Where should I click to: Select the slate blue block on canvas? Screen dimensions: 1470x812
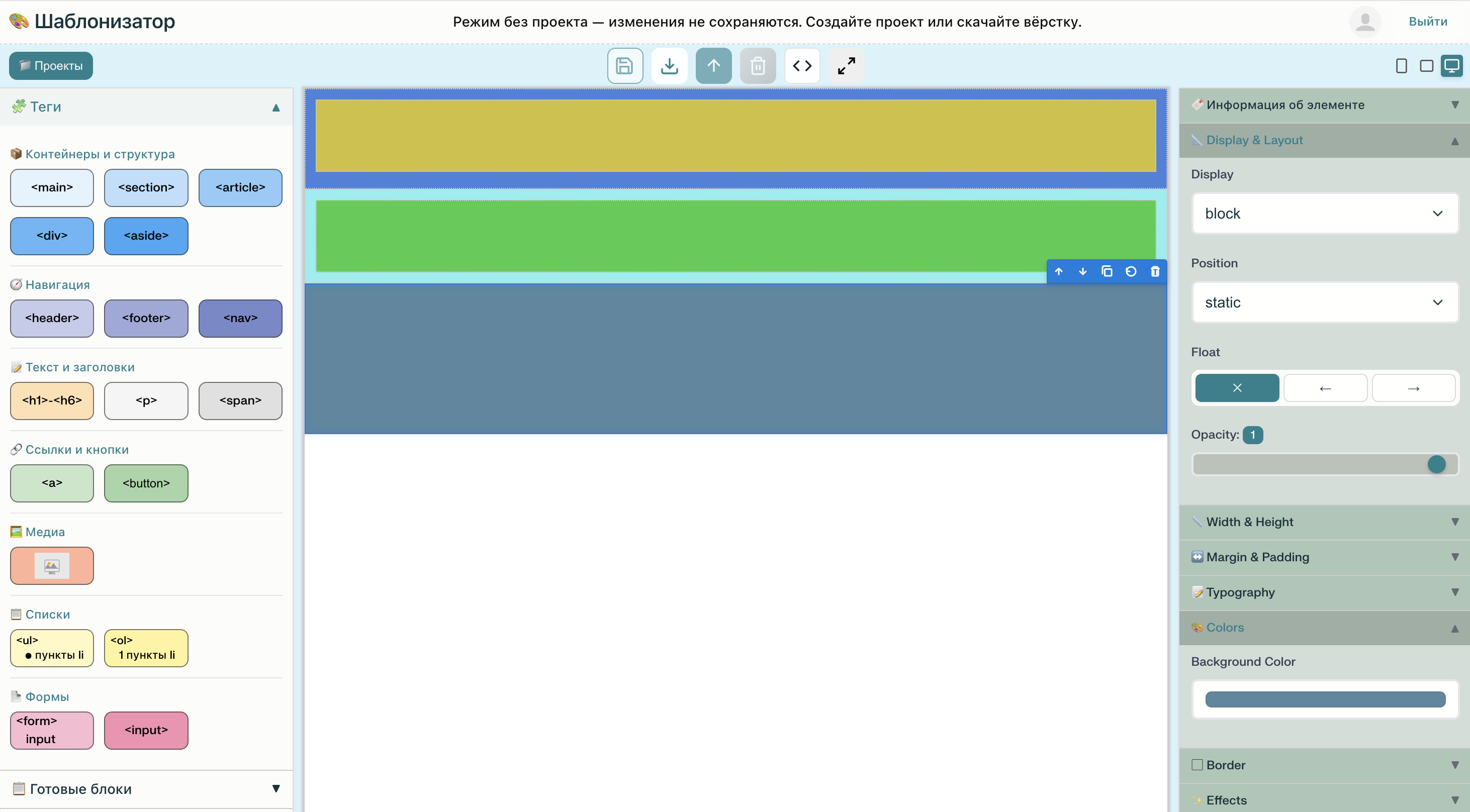pyautogui.click(x=736, y=359)
